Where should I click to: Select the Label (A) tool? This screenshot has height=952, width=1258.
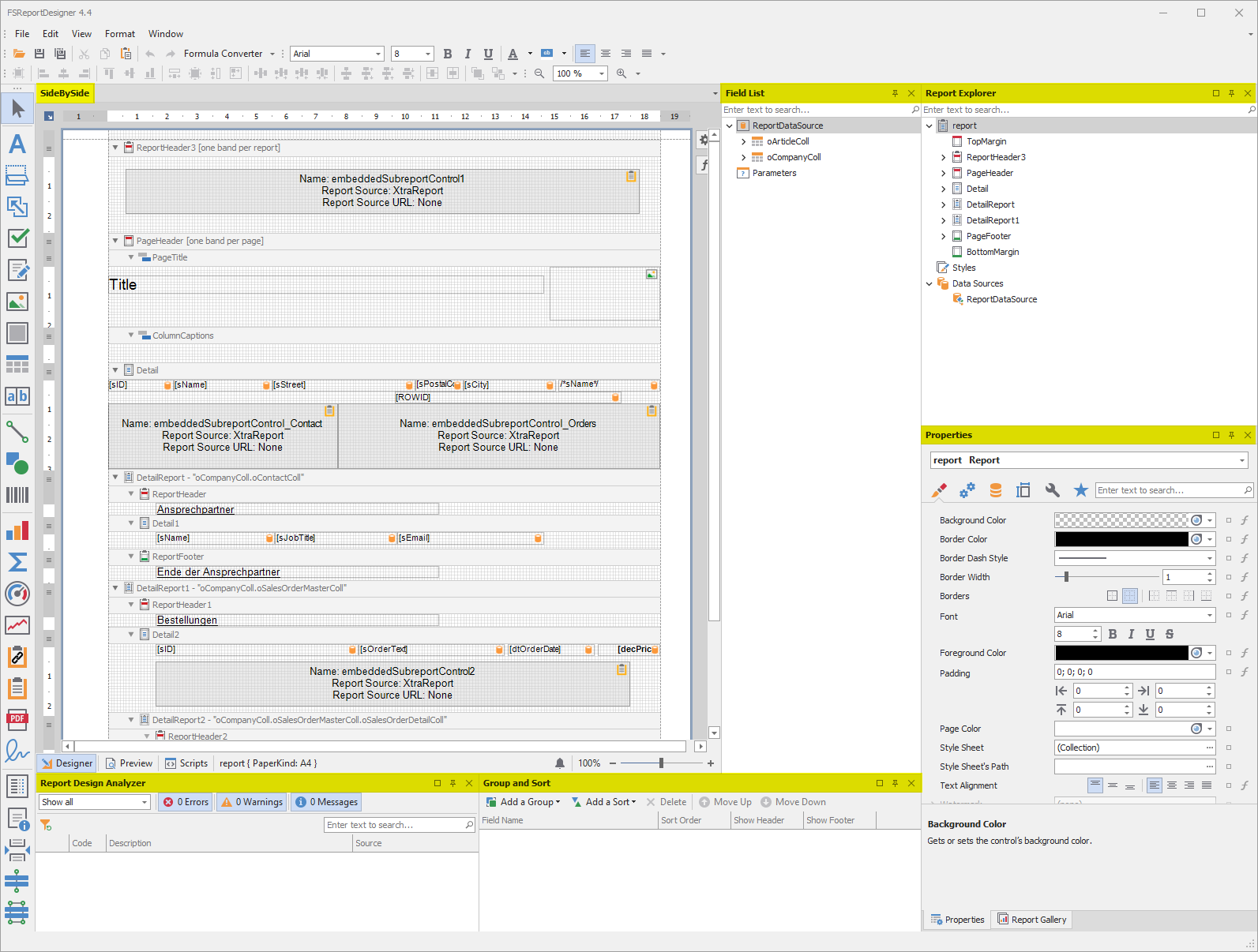click(x=17, y=144)
